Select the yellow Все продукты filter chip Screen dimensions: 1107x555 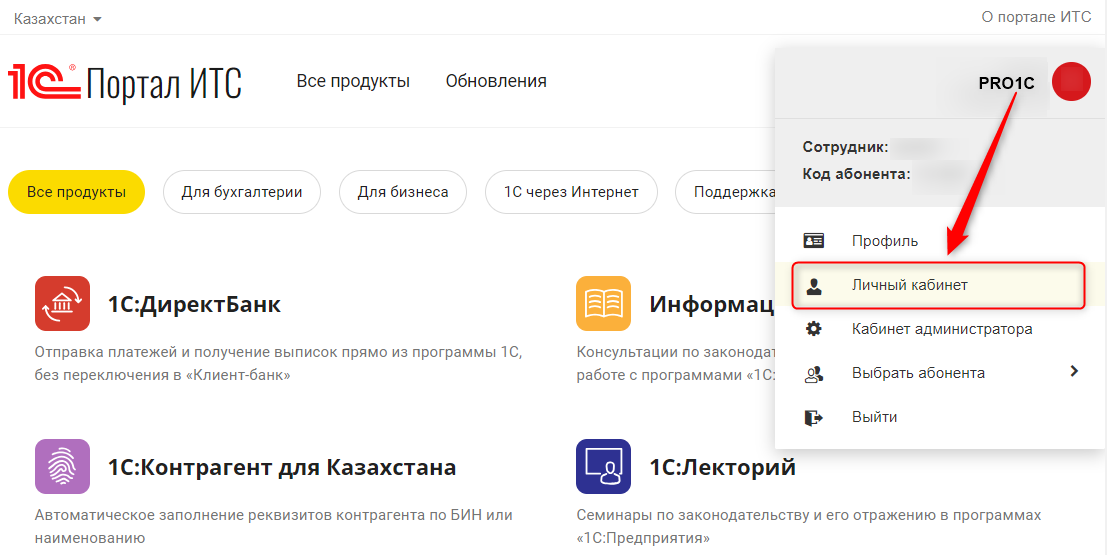click(77, 192)
